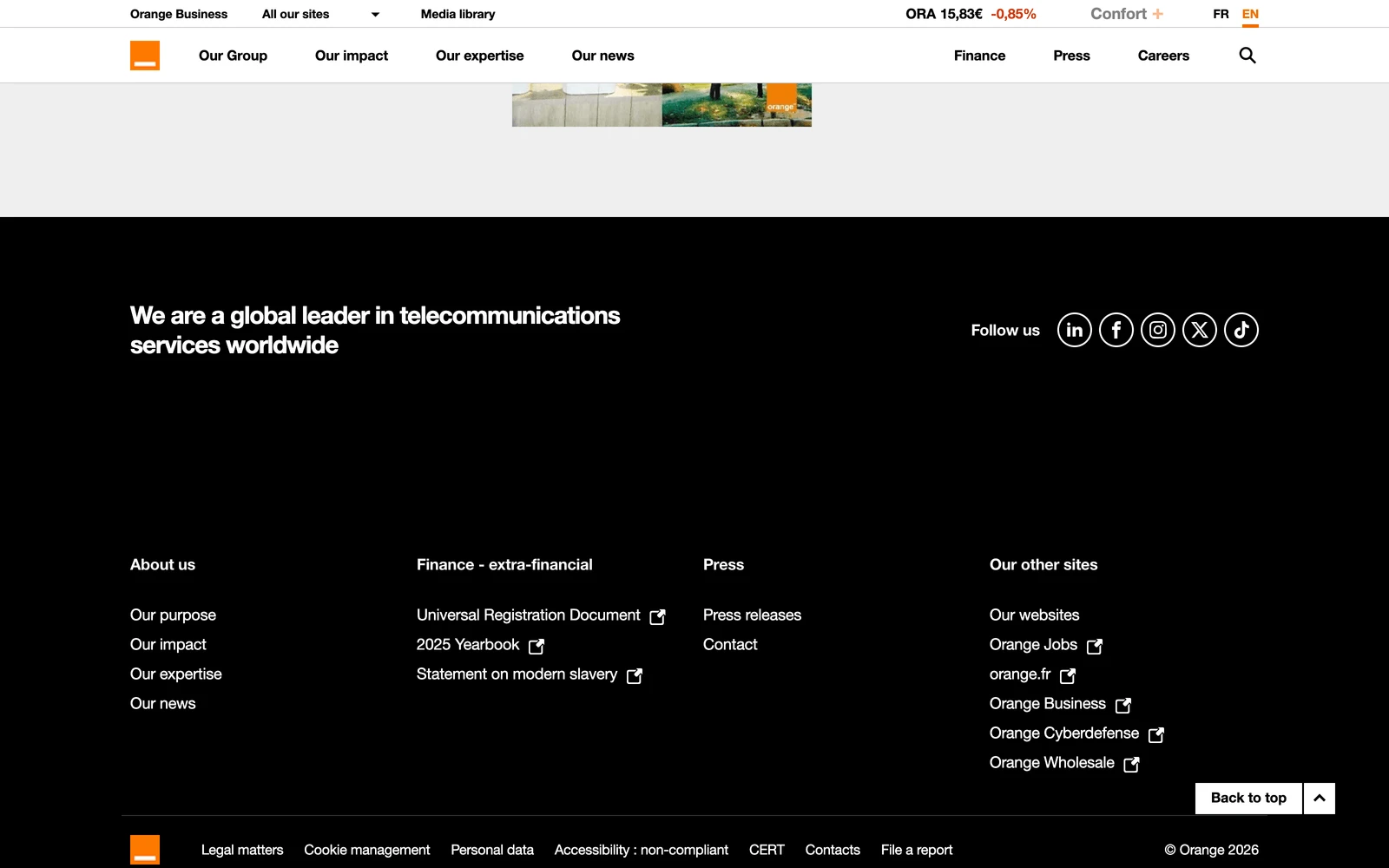Viewport: 1389px width, 868px height.
Task: Open the Our expertise menu
Action: coord(480,56)
